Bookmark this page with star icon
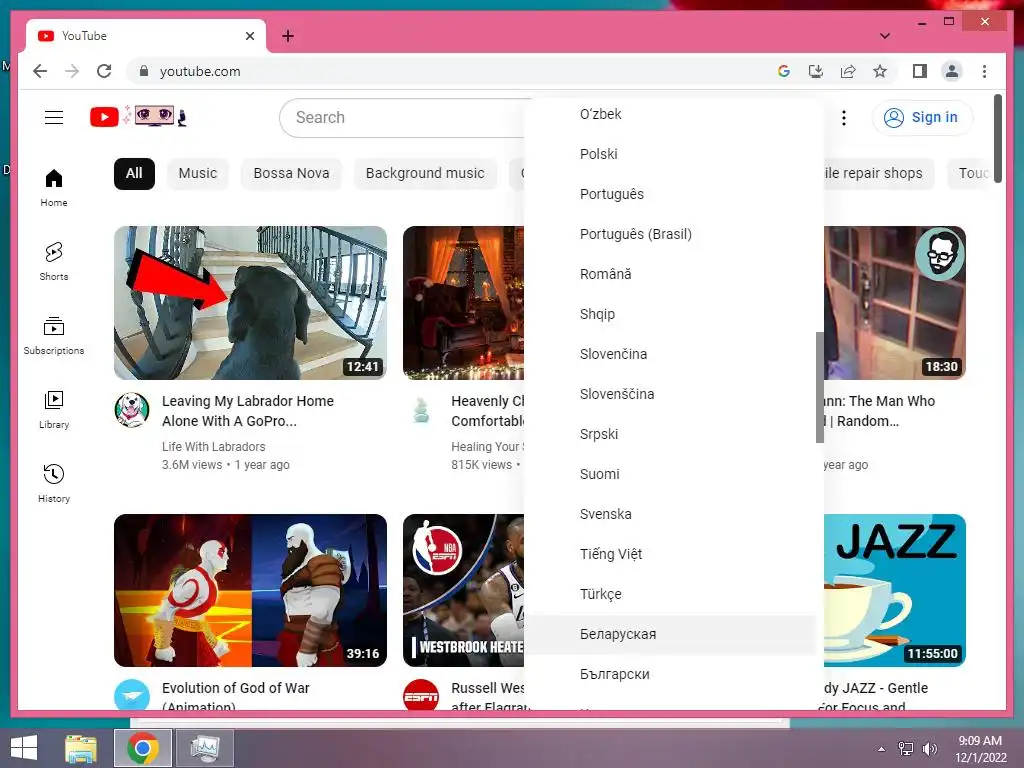The width and height of the screenshot is (1024, 768). coord(880,71)
